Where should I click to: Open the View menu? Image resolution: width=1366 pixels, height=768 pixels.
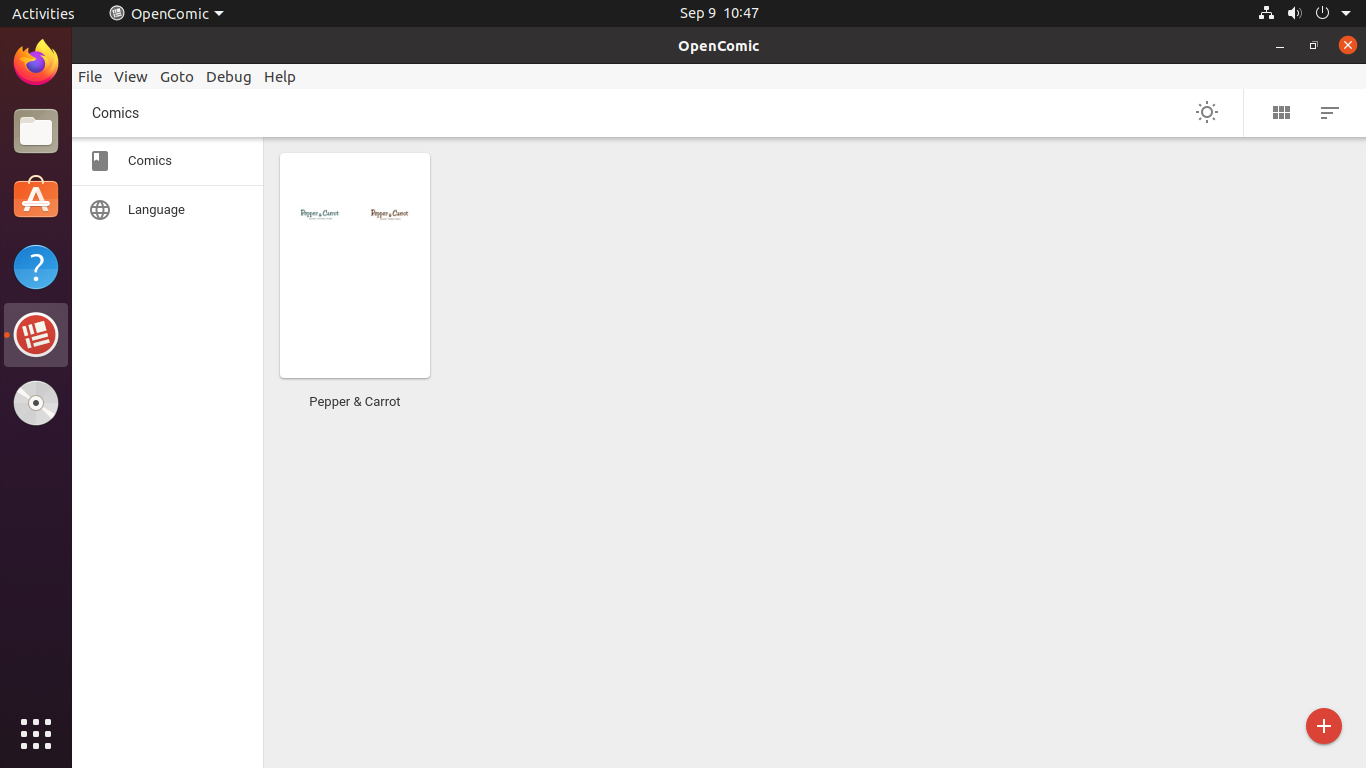130,77
